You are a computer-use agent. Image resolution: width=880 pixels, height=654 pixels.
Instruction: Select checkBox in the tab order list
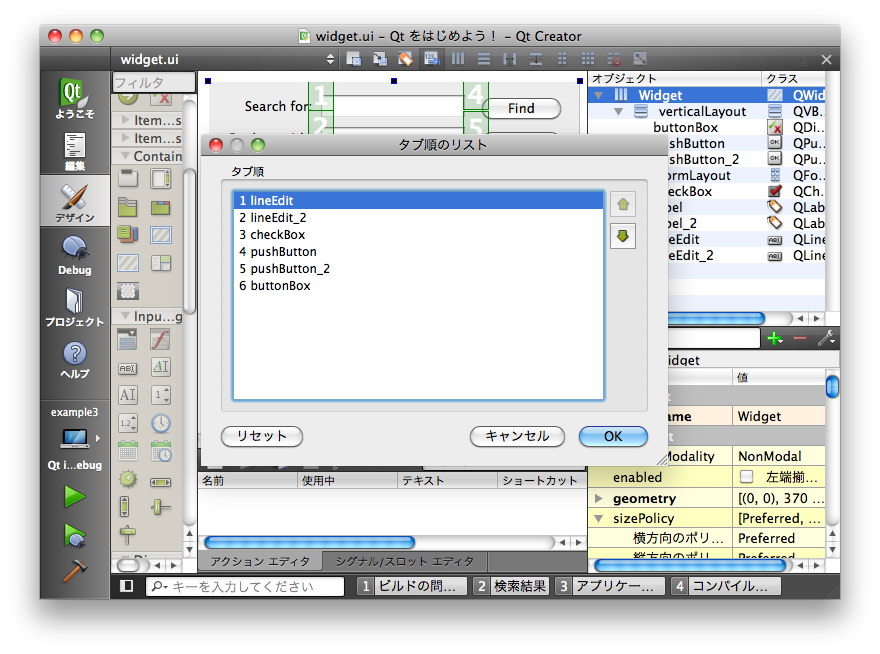tap(272, 235)
